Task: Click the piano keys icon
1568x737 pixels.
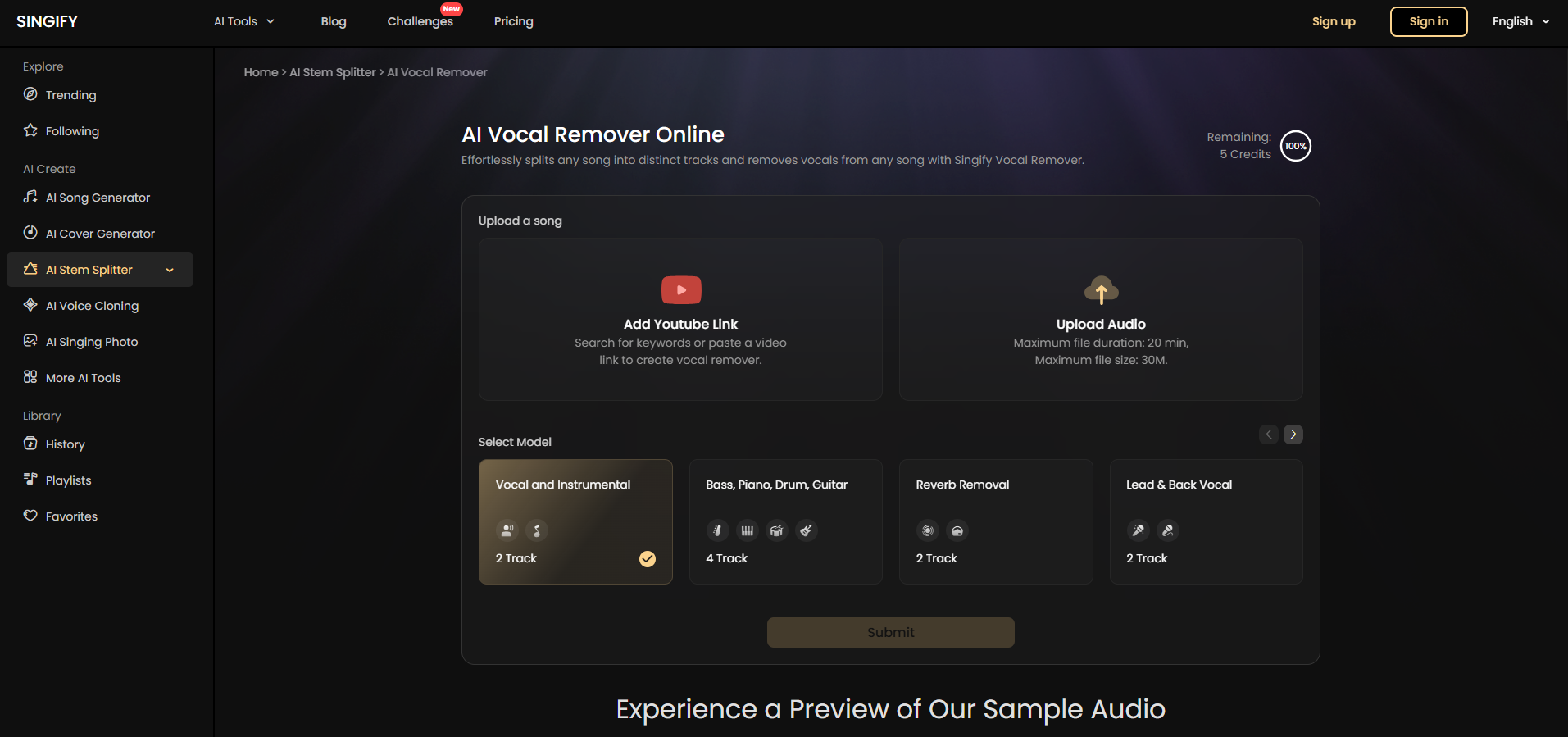Action: point(747,530)
